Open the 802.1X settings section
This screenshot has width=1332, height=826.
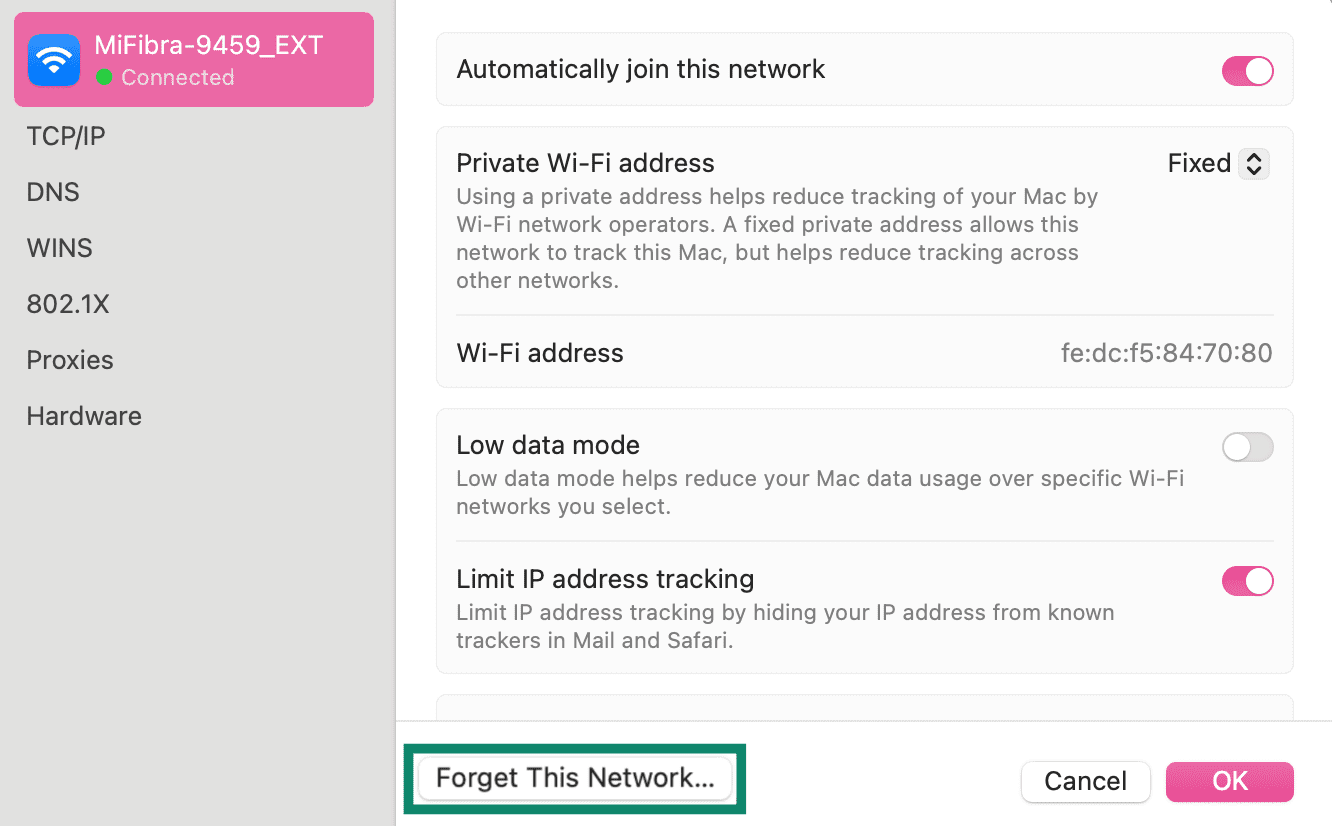coord(68,303)
